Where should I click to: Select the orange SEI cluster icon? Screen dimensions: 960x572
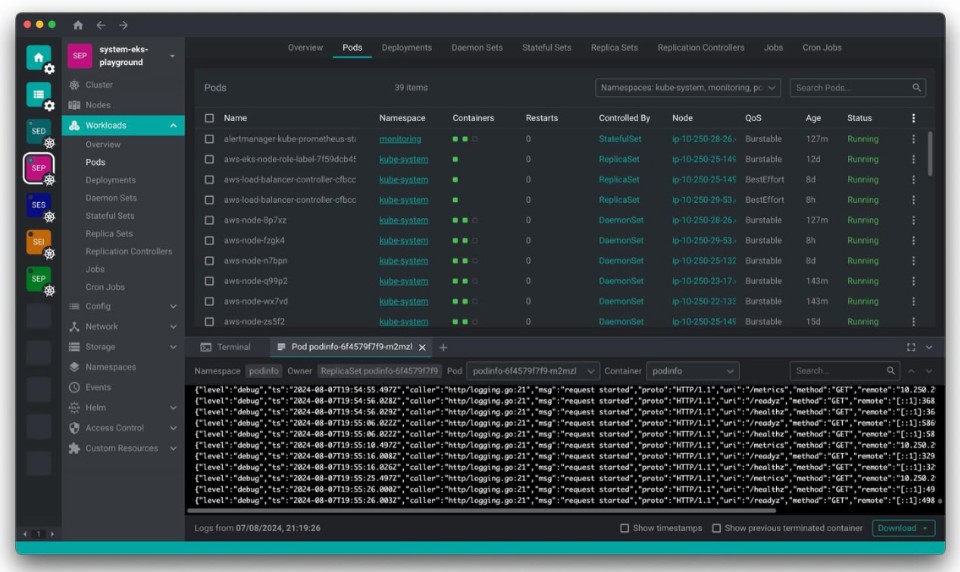point(38,241)
